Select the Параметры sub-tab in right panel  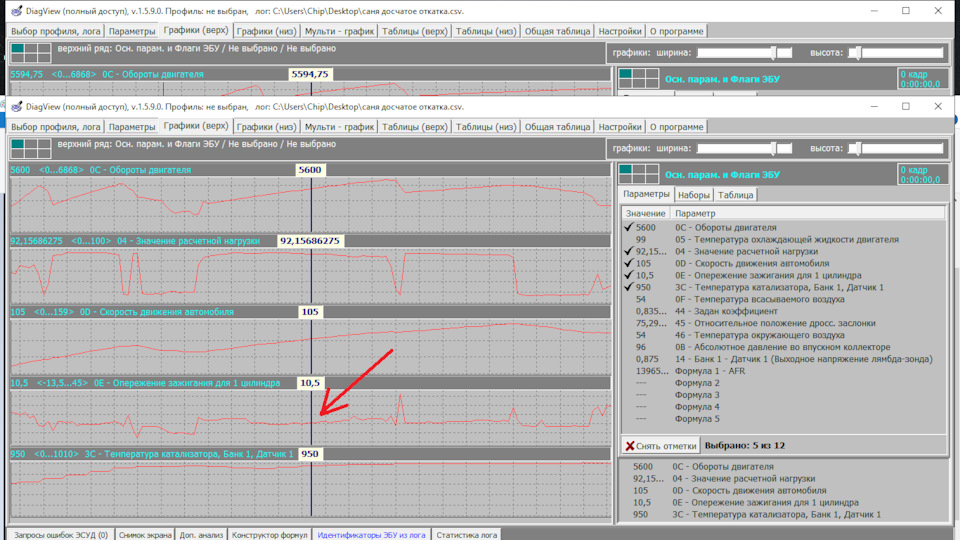point(646,194)
